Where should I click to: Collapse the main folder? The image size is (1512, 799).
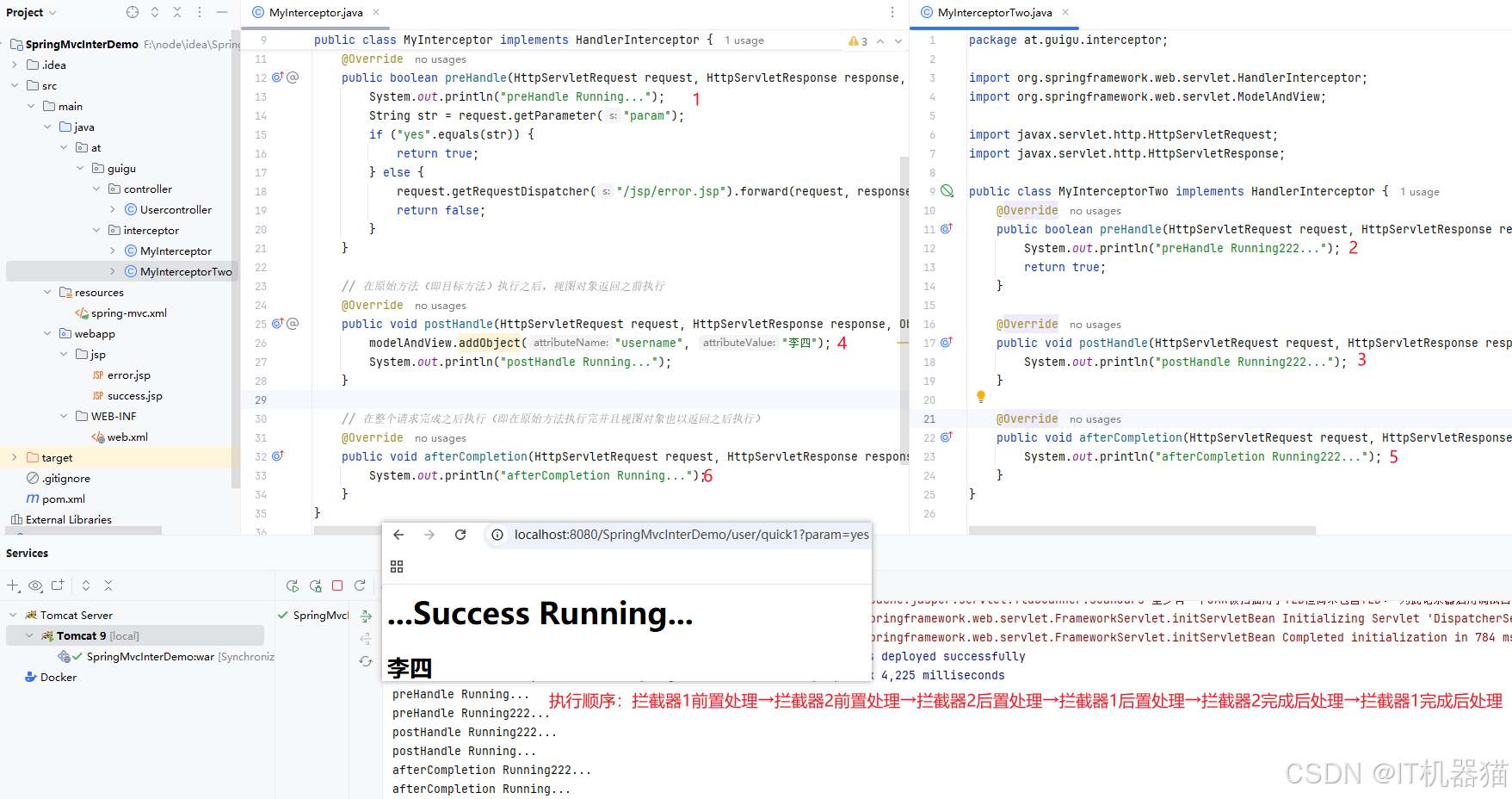point(31,106)
